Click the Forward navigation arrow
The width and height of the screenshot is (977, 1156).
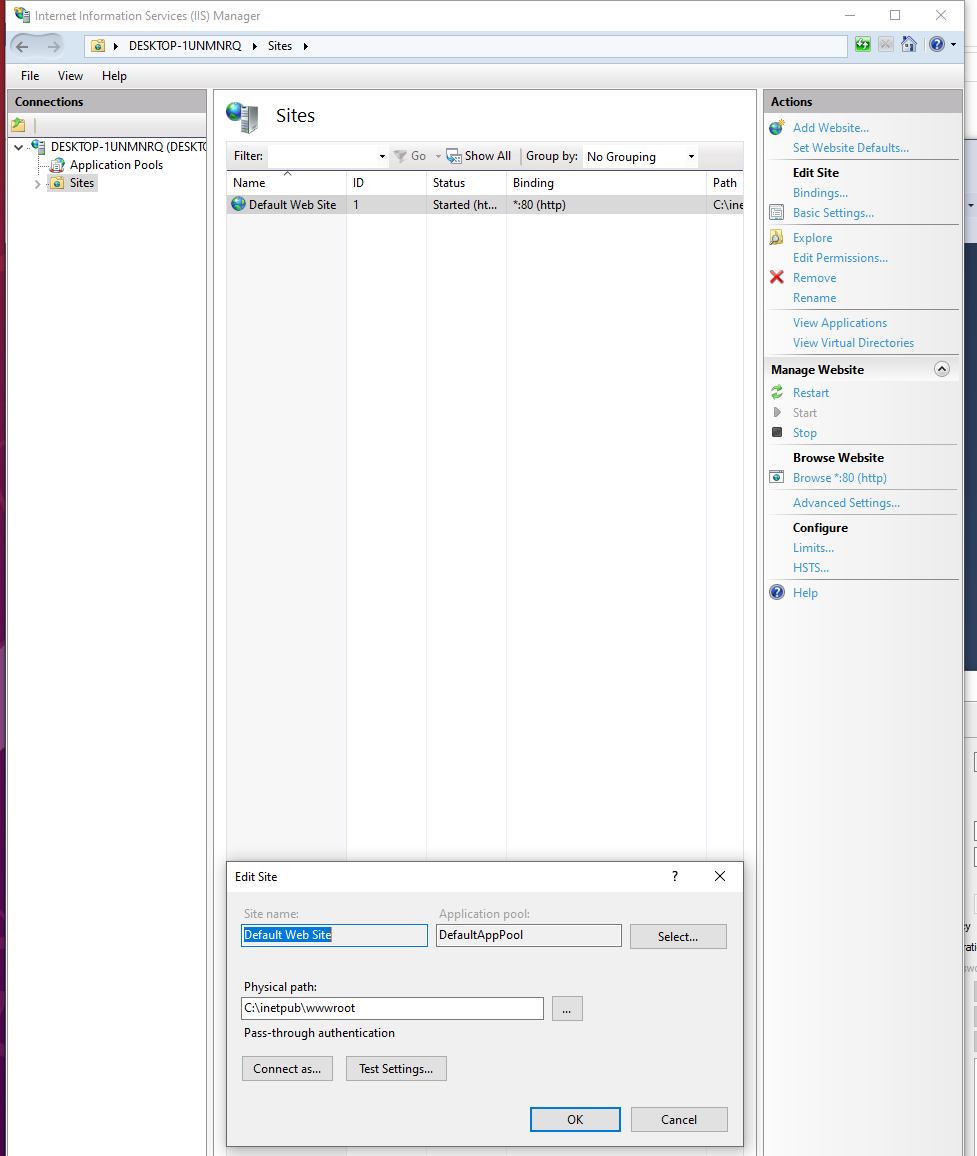(x=53, y=46)
